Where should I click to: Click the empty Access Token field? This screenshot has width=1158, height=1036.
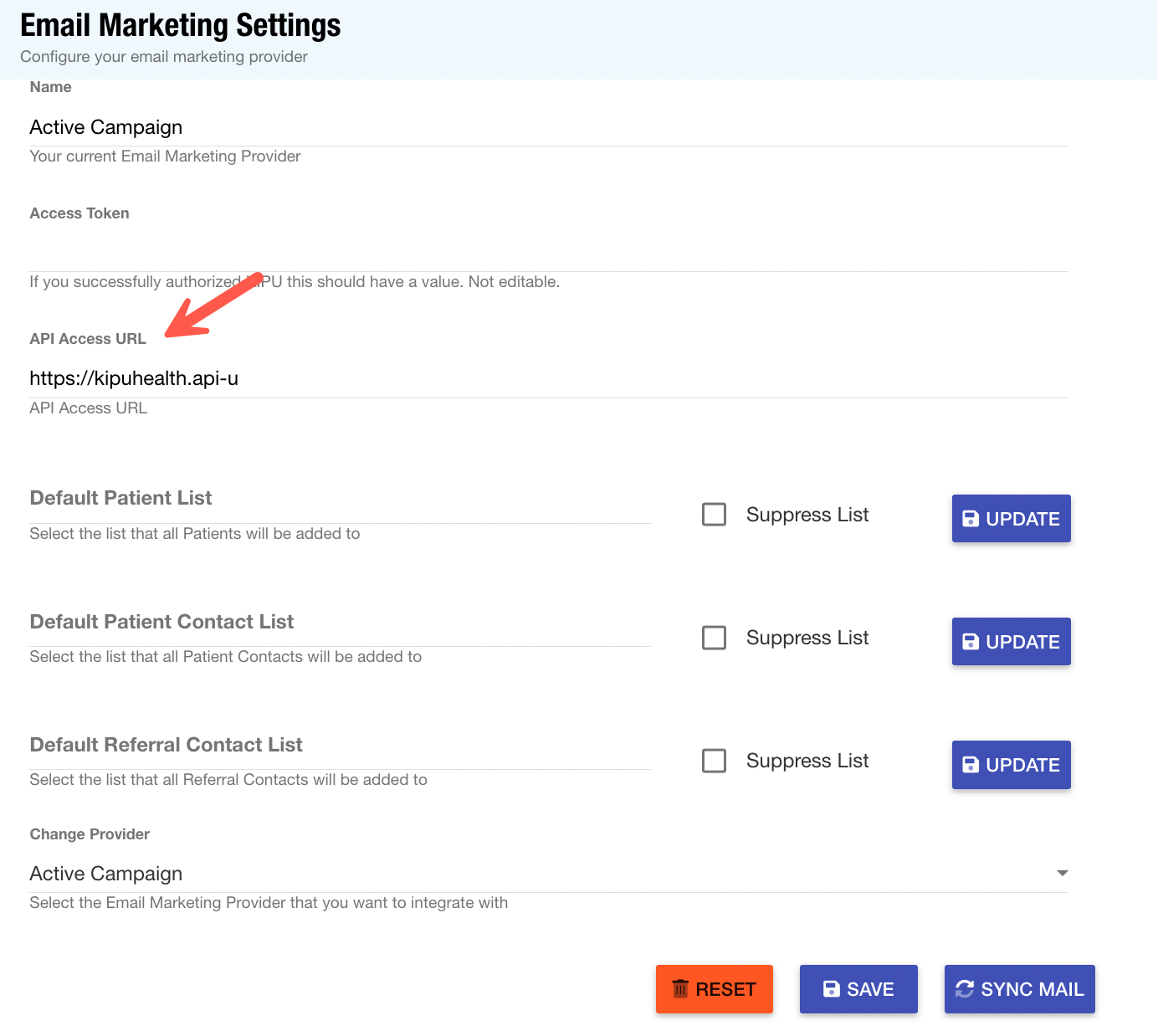[548, 253]
